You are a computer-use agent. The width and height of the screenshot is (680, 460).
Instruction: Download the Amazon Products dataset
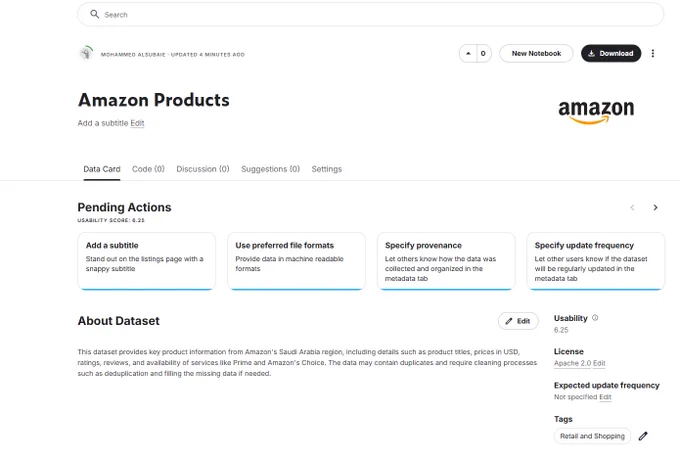coord(611,53)
